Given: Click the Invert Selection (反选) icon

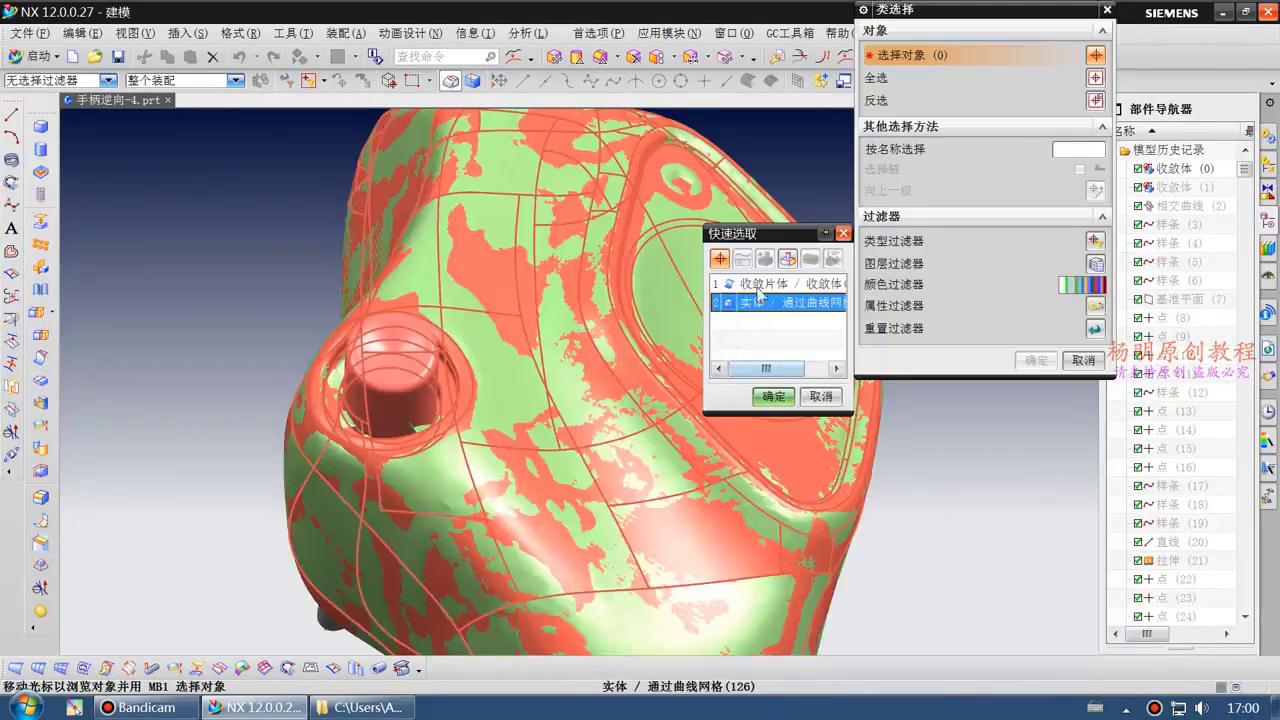Looking at the screenshot, I should tap(1095, 100).
